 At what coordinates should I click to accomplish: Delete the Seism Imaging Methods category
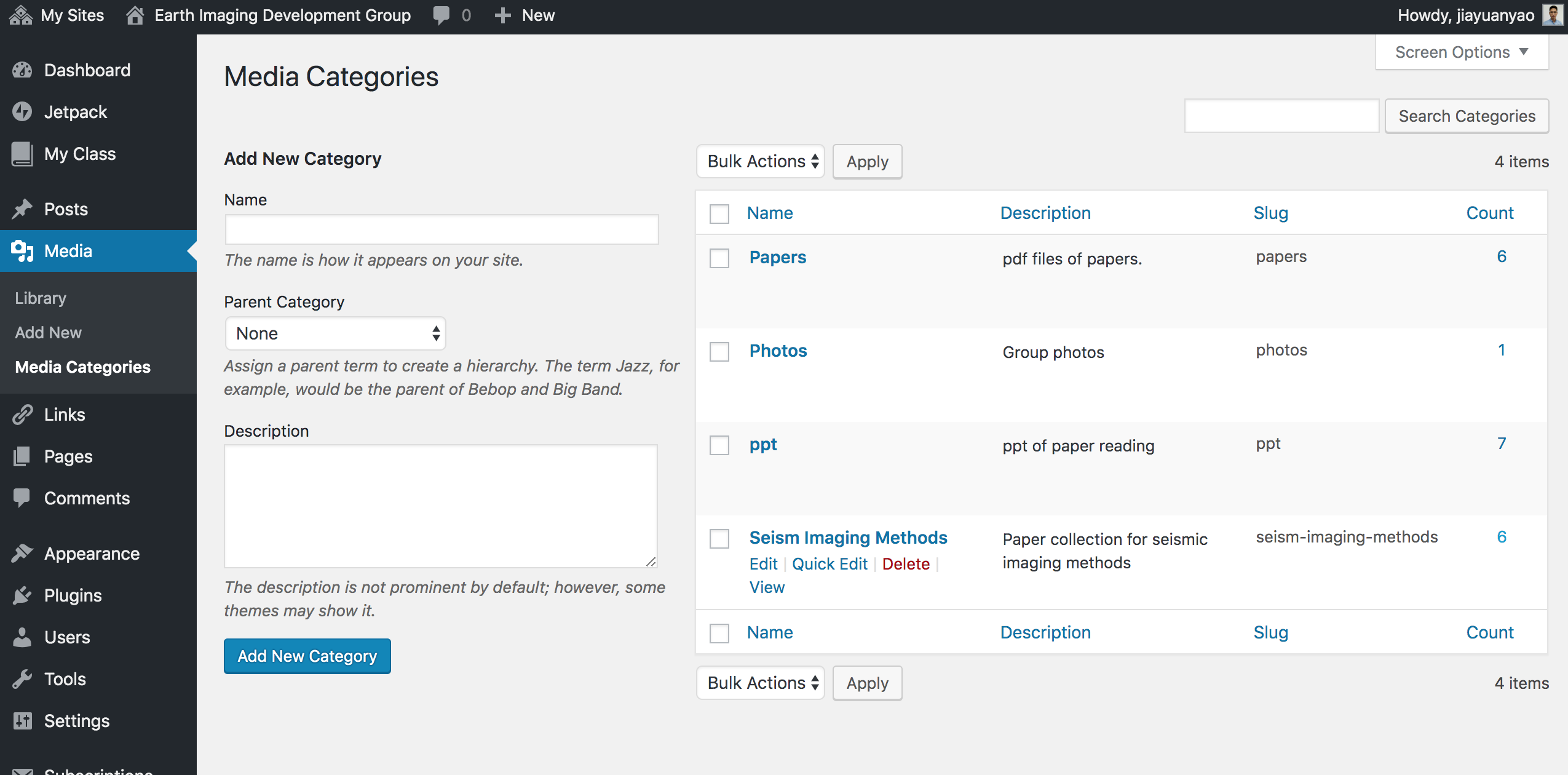coord(906,563)
